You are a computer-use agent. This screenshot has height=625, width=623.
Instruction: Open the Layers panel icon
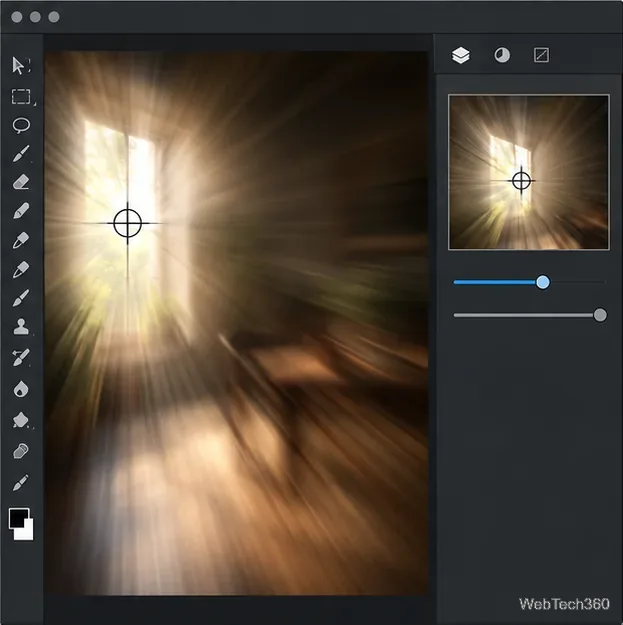(461, 55)
